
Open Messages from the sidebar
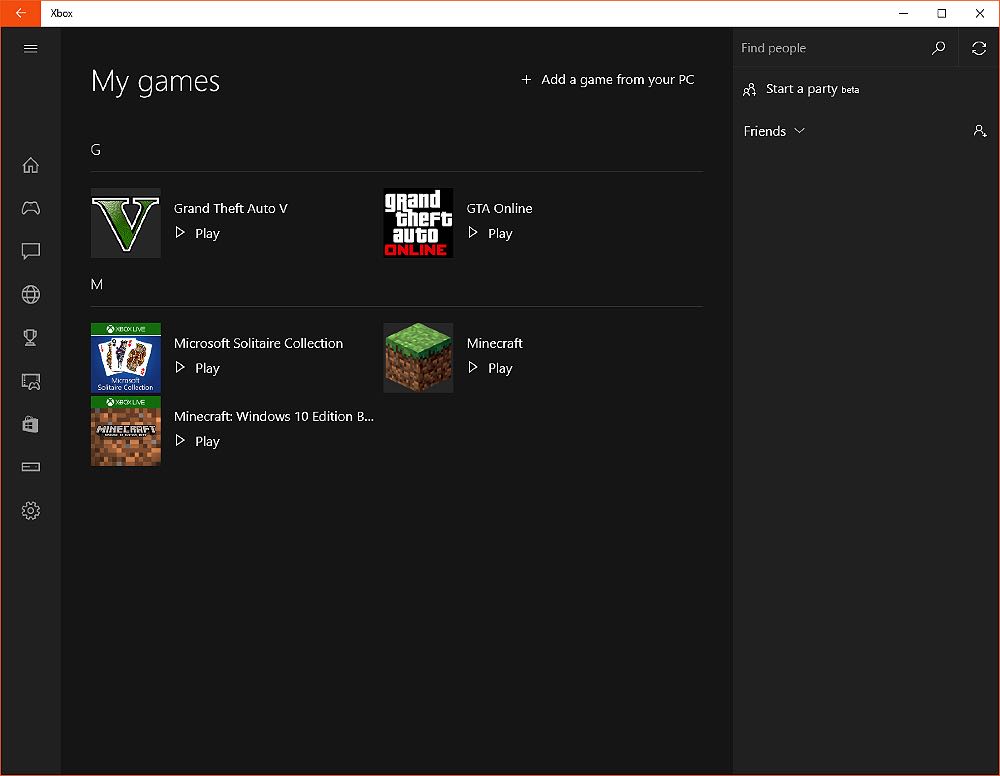pos(30,251)
